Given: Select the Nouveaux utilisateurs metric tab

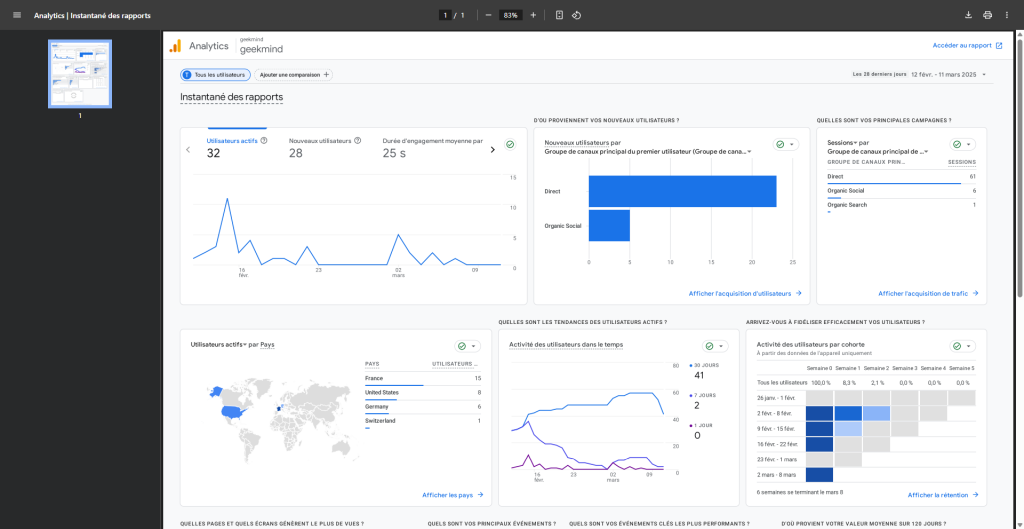Looking at the screenshot, I should point(325,147).
